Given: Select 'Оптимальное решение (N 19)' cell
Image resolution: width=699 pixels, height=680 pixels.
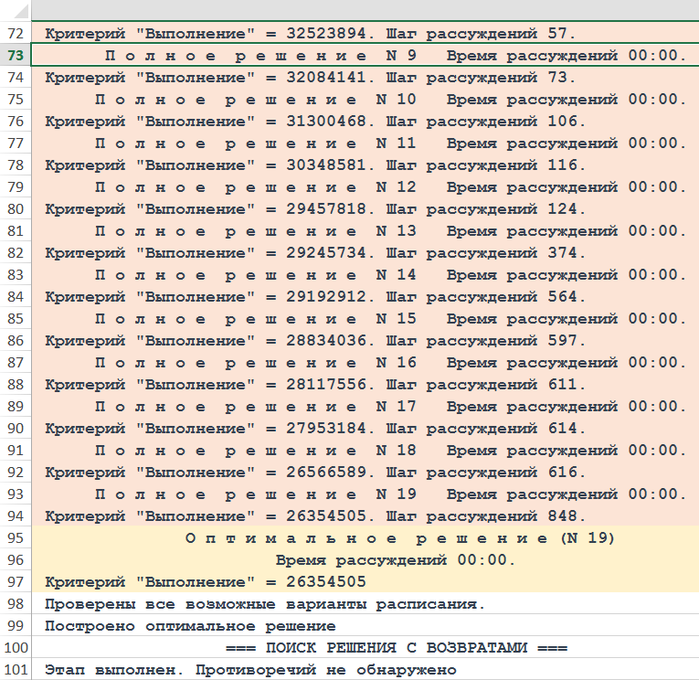Looking at the screenshot, I should 400,538.
